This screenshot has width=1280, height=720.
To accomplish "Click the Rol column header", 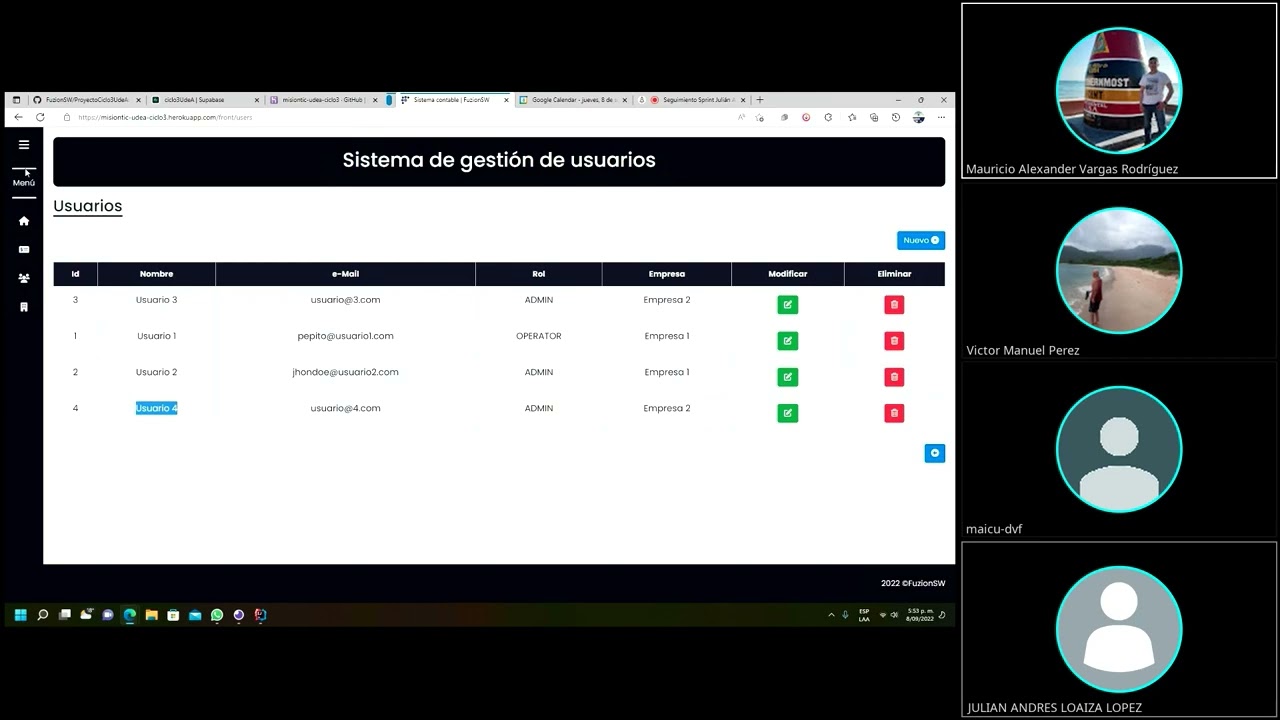I will [539, 274].
